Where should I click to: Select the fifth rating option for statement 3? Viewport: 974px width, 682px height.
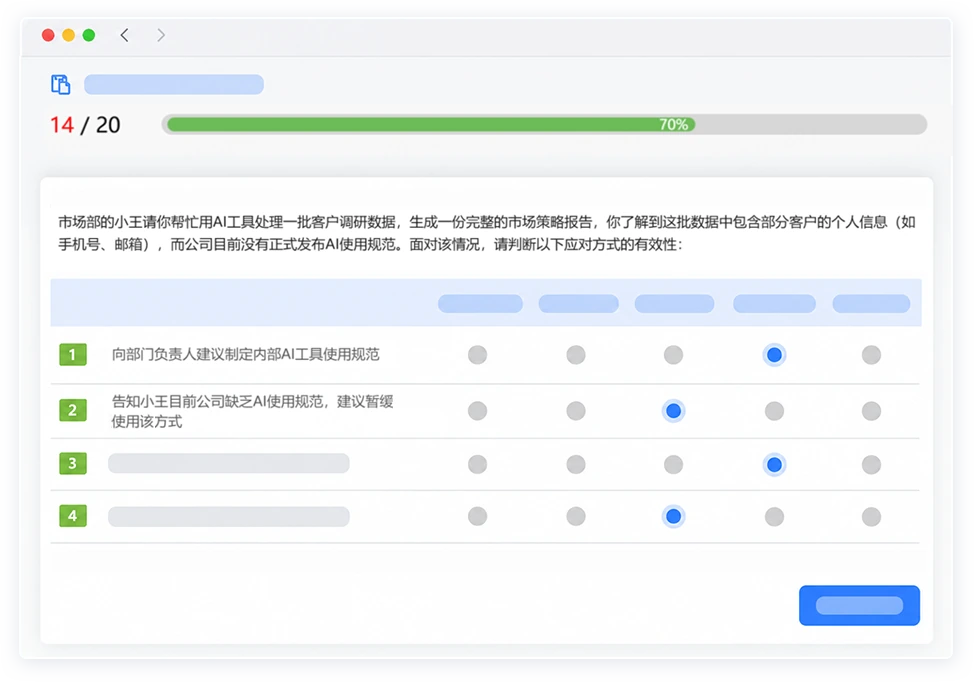pos(871,464)
